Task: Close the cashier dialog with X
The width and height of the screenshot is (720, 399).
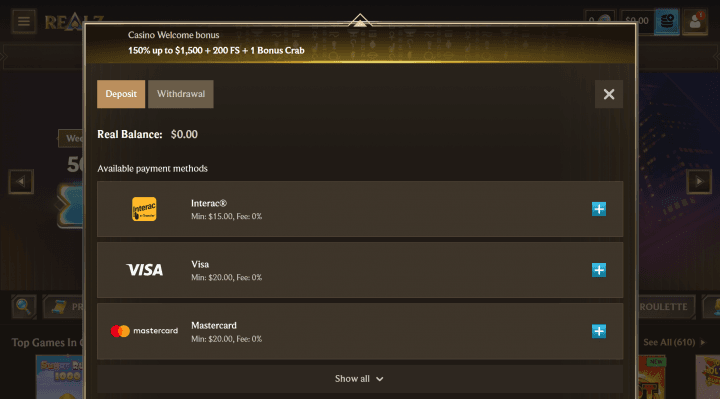Action: (609, 94)
